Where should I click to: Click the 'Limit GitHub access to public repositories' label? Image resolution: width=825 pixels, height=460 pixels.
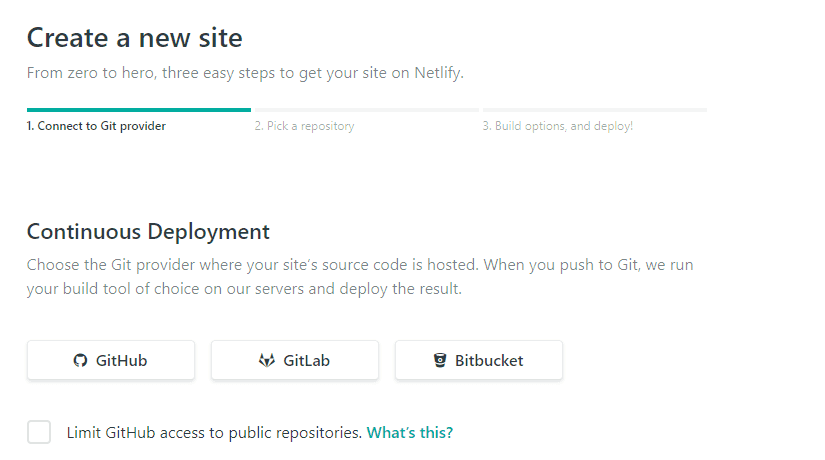point(214,433)
